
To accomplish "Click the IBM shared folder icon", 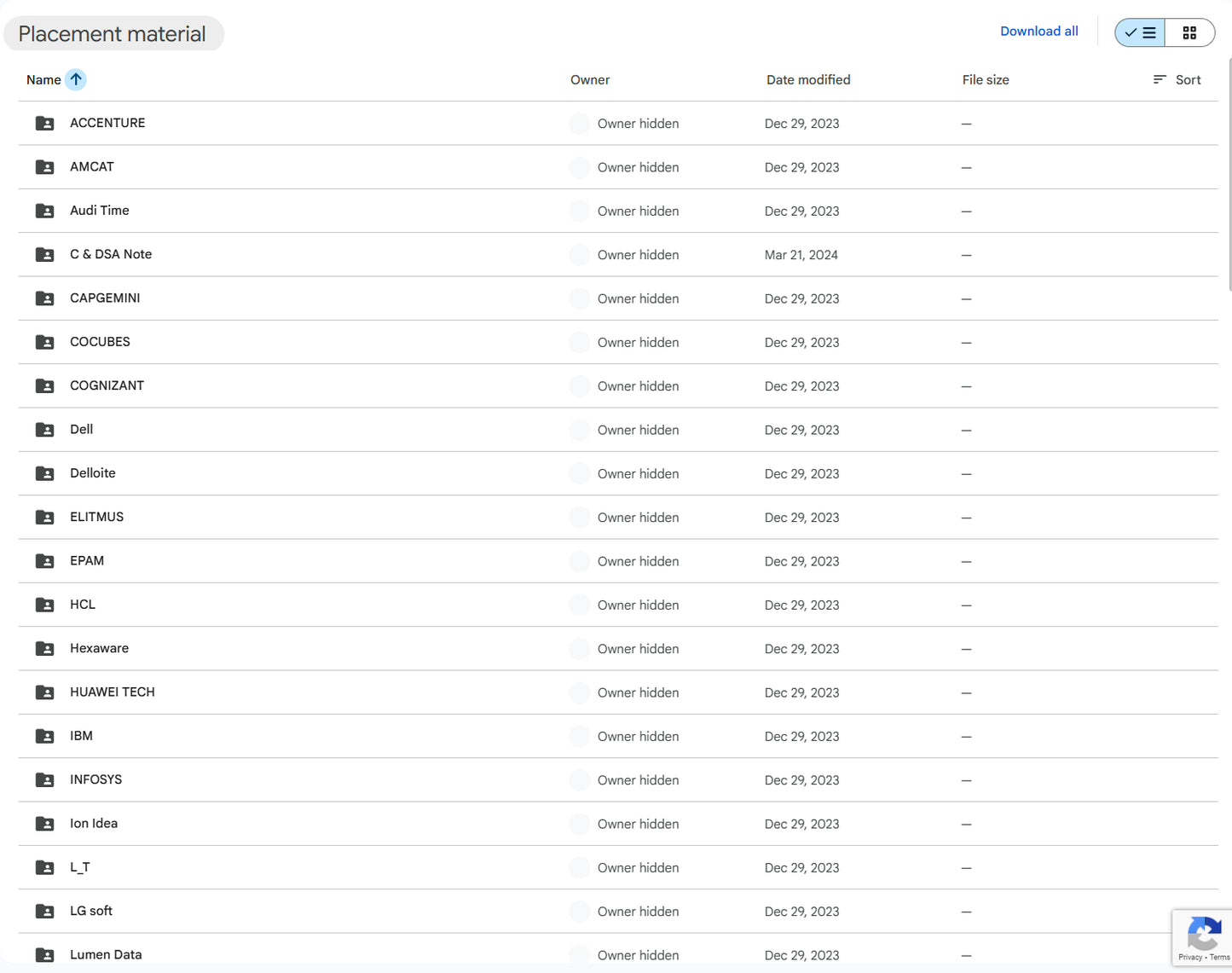I will coord(45,736).
